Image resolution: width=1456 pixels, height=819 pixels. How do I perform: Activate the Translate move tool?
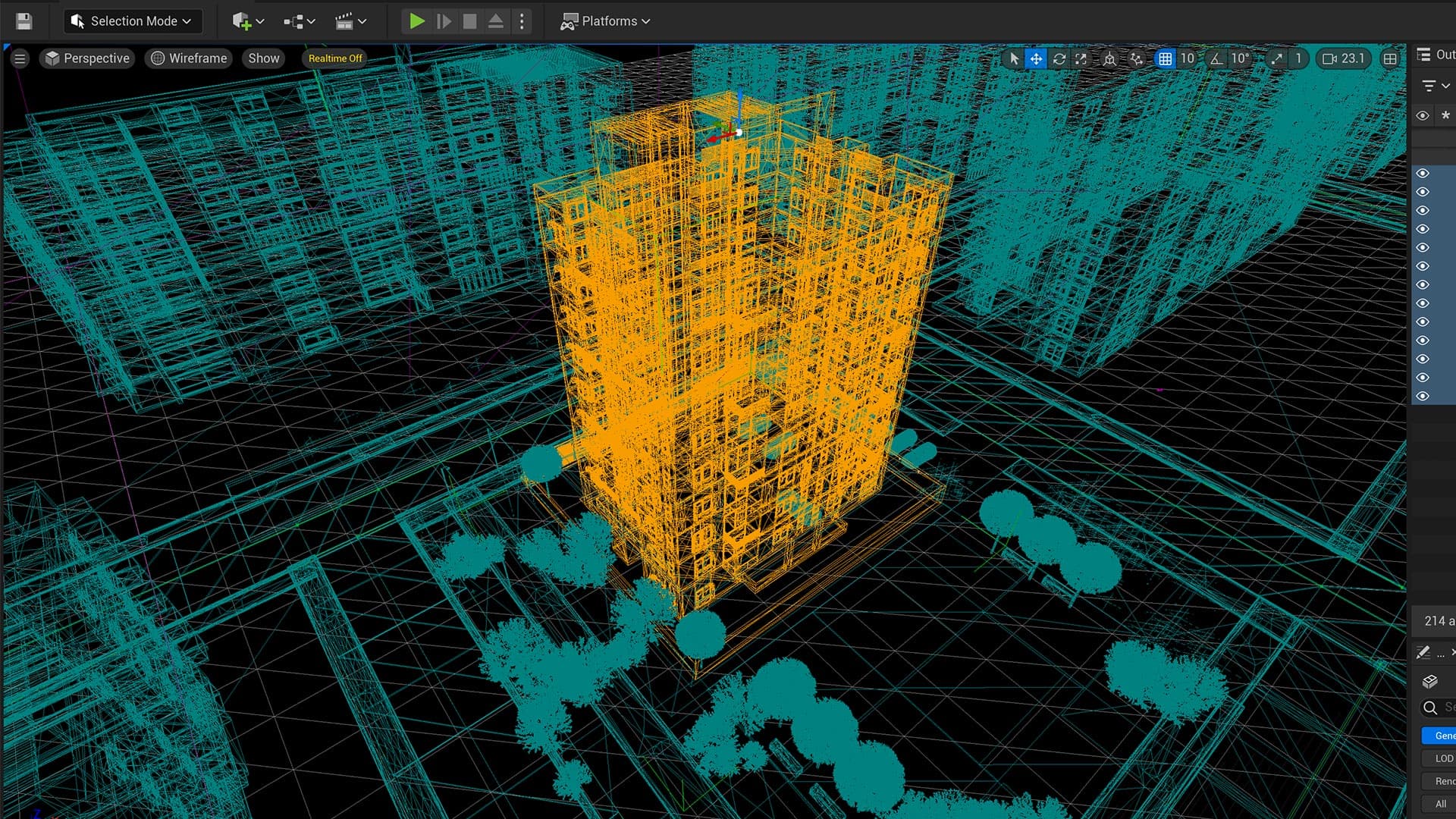click(1036, 58)
